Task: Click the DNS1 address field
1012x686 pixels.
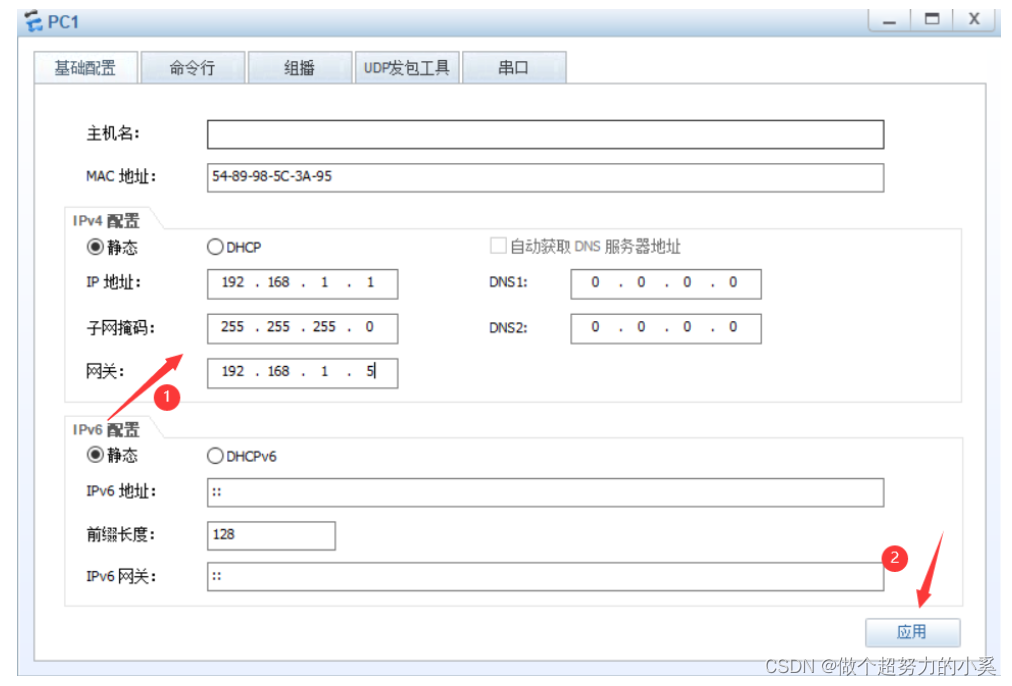Action: point(665,284)
